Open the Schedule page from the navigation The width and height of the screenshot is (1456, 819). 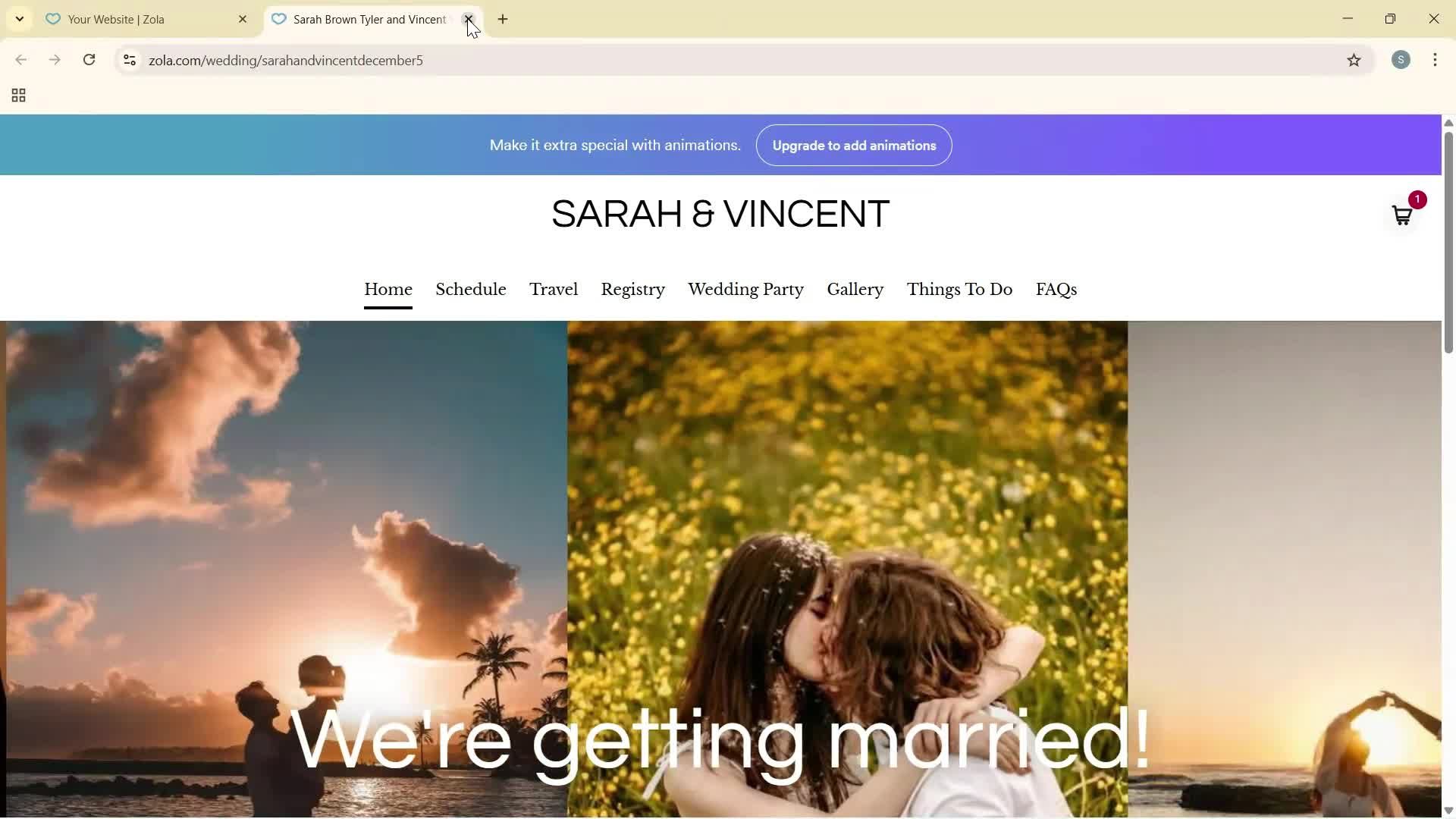(x=470, y=289)
